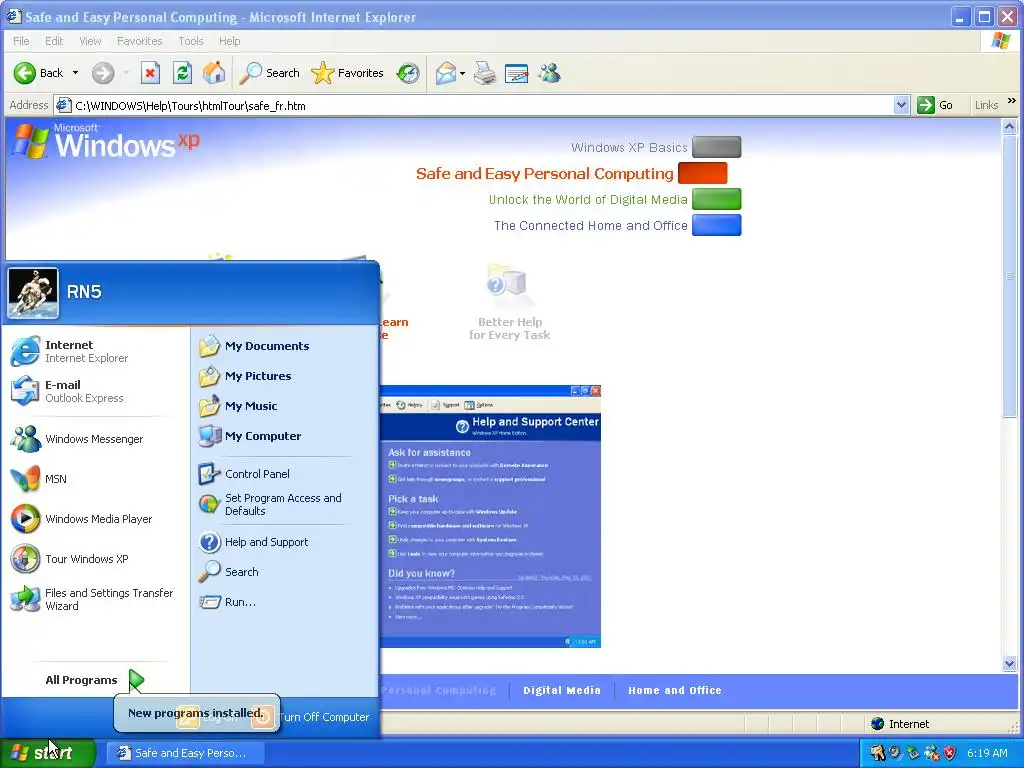1024x768 pixels.
Task: Expand the Address bar dropdown arrow
Action: click(x=901, y=105)
